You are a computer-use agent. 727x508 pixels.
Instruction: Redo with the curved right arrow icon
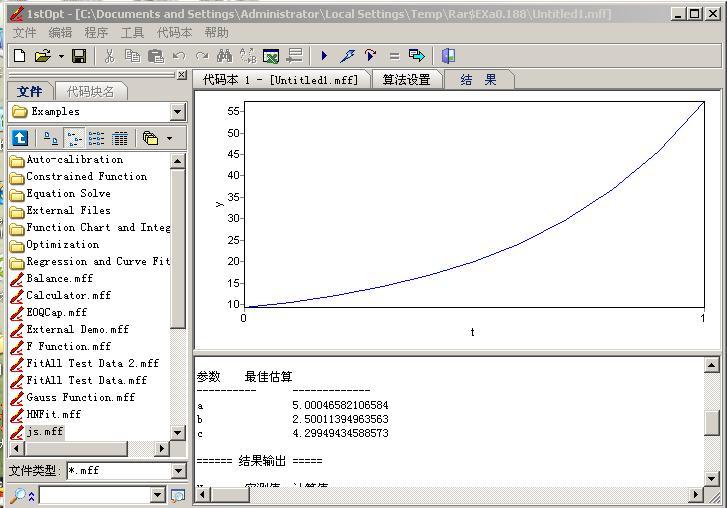coord(202,56)
